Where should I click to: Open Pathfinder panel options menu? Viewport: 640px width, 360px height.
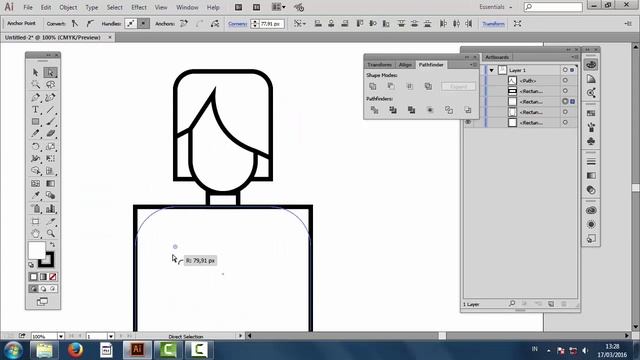[473, 64]
